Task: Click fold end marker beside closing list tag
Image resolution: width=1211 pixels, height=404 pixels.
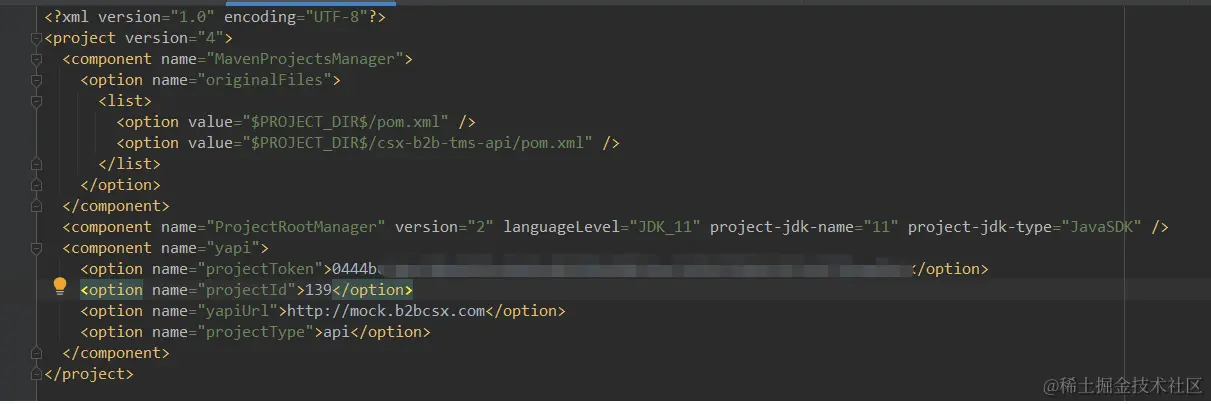Action: [36, 164]
